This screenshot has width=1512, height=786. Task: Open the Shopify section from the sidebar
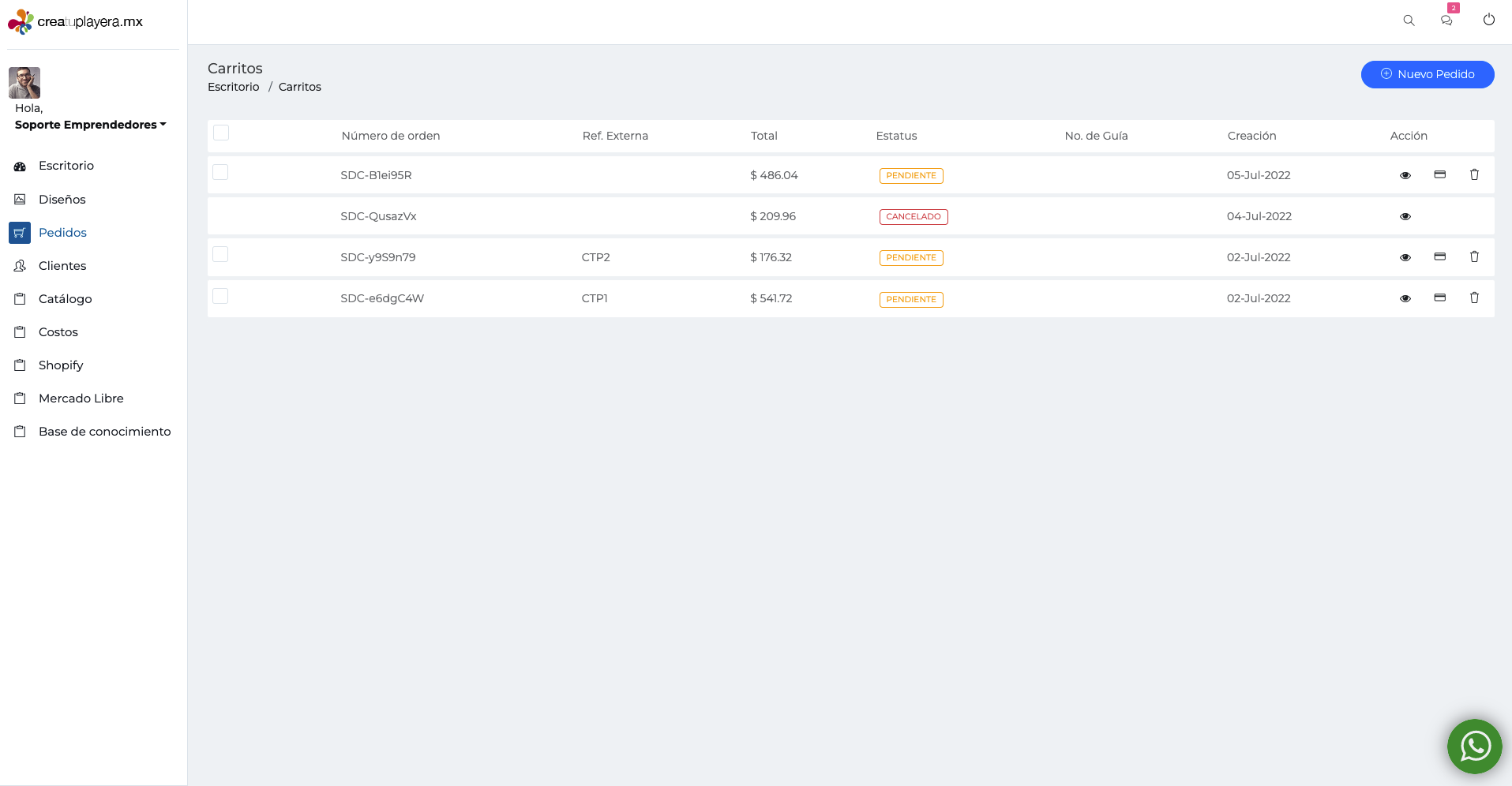pos(61,365)
